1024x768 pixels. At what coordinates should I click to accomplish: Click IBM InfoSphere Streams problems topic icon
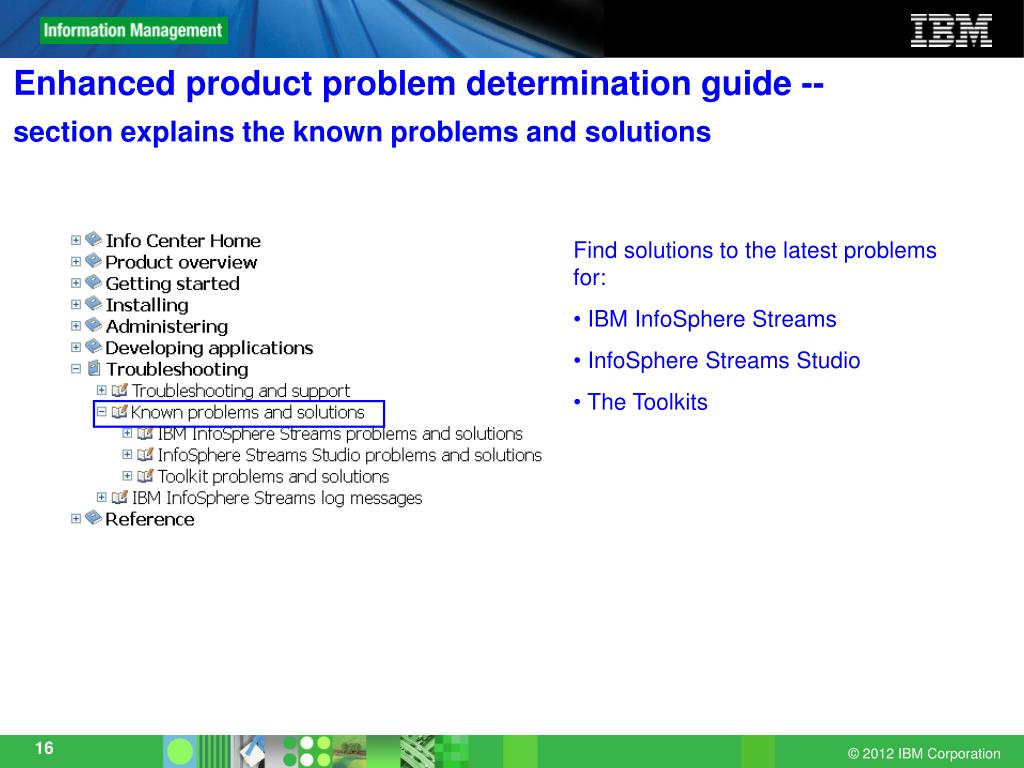tap(145, 433)
